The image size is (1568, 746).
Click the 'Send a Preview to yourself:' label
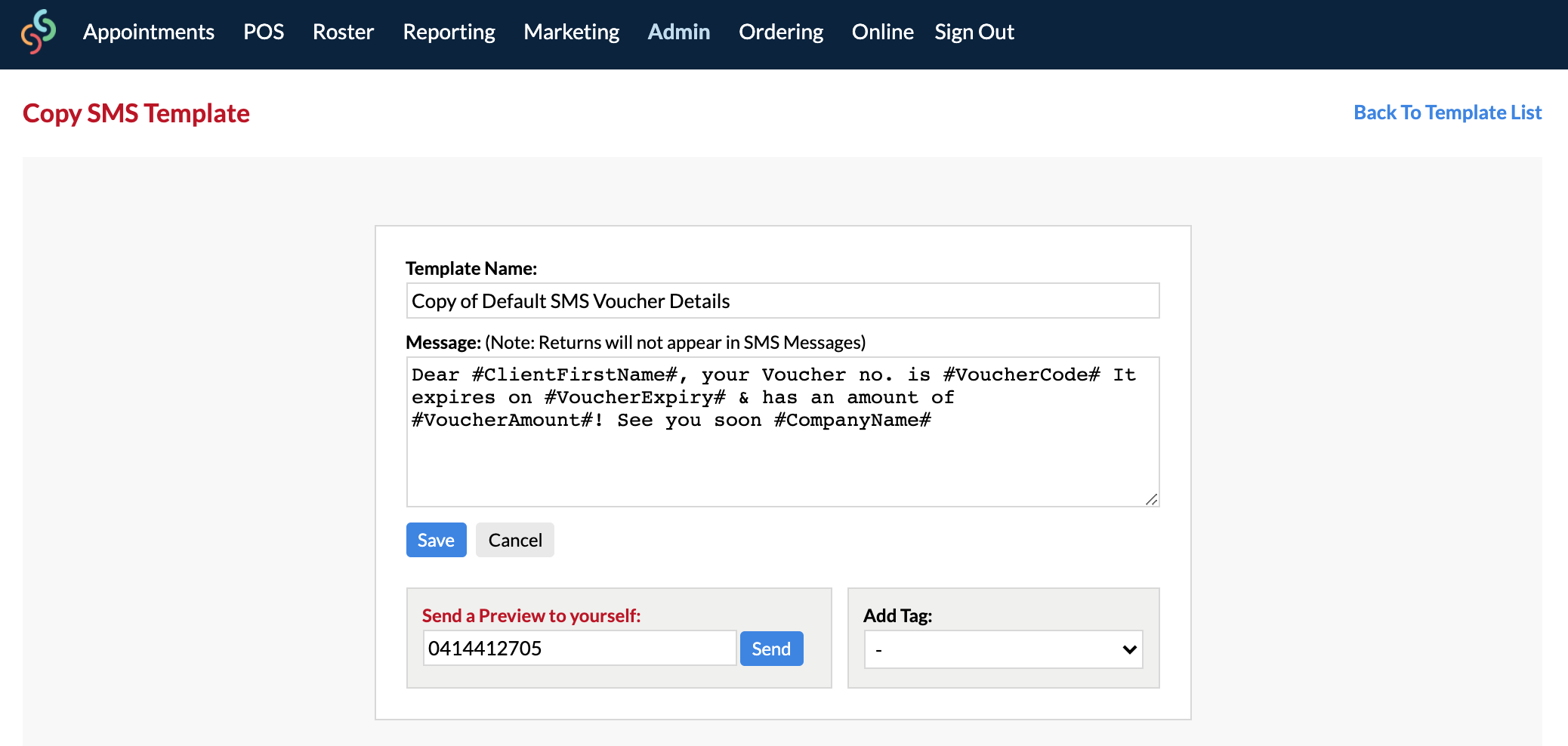[531, 615]
